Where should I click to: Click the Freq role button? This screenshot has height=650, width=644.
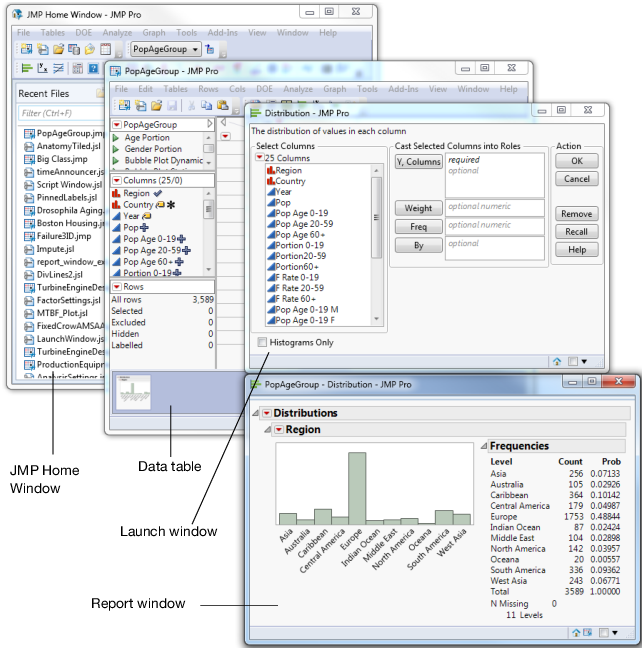(x=419, y=227)
